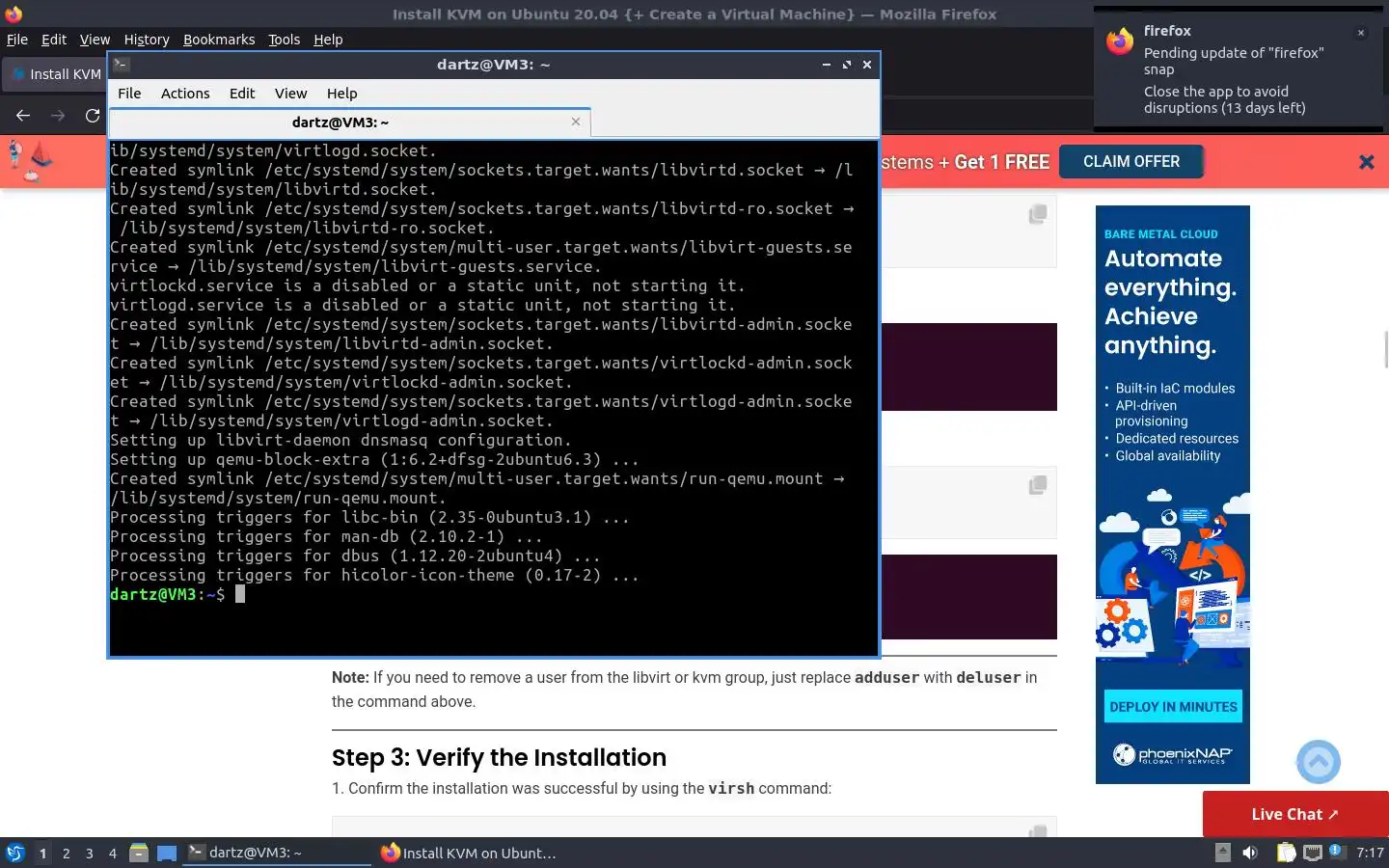Image resolution: width=1389 pixels, height=868 pixels.
Task: Focus the Install KVM Firefox taskbar entry
Action: tap(469, 853)
